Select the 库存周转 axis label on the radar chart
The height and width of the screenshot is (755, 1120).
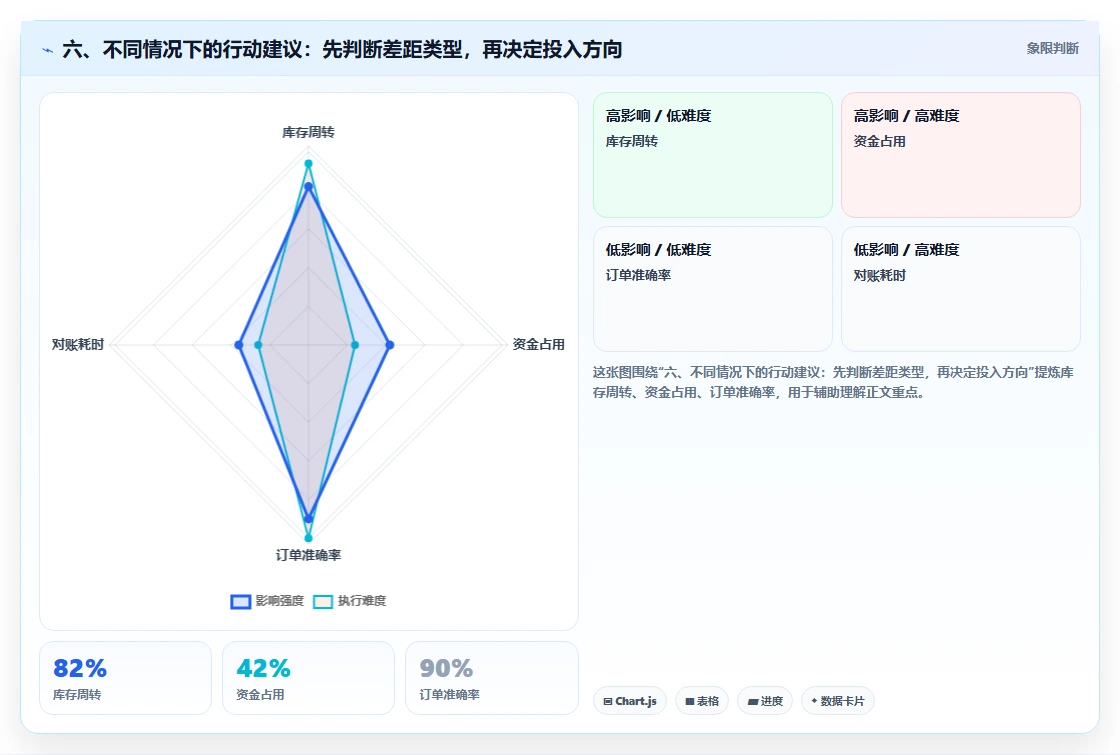coord(308,132)
